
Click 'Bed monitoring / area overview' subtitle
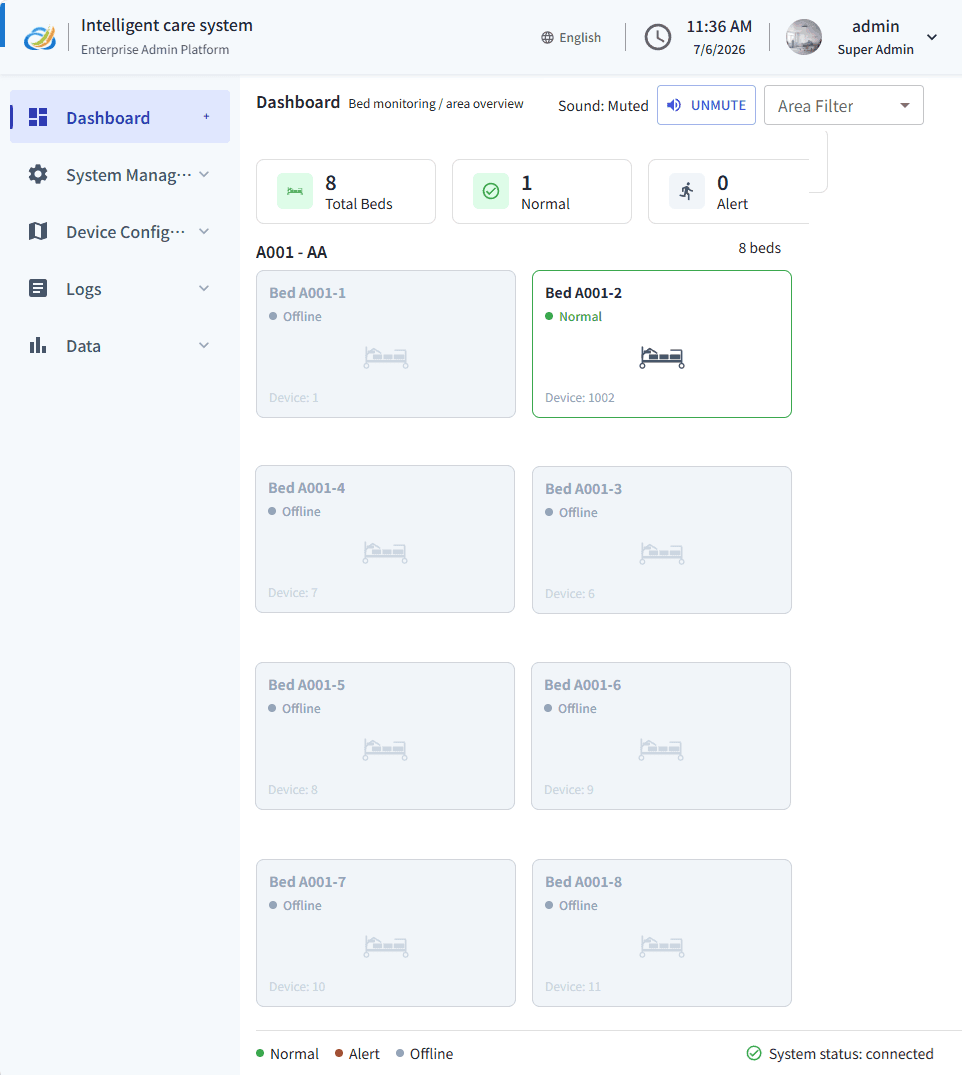point(435,104)
